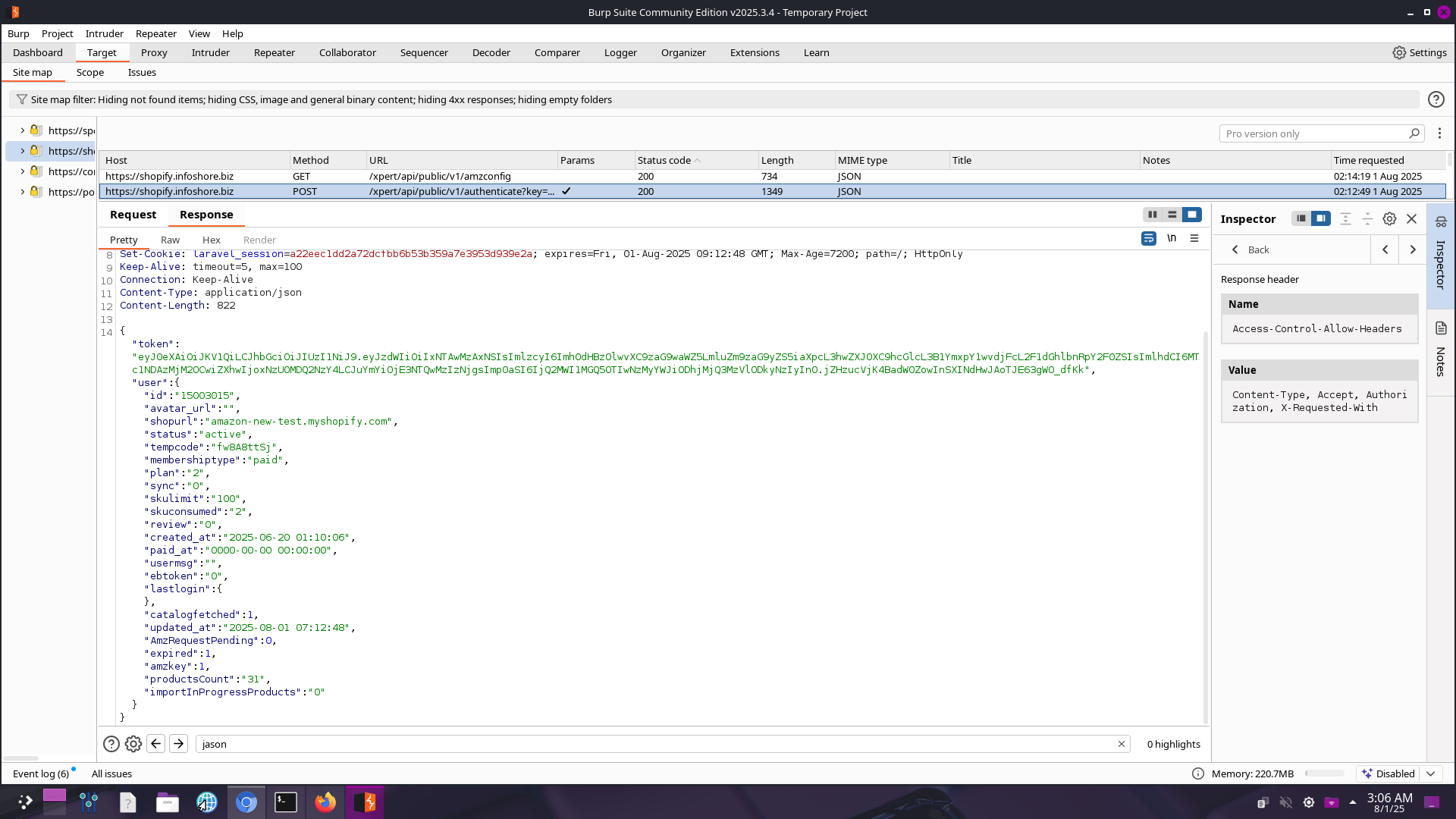The width and height of the screenshot is (1456, 819).
Task: Open search help icon in response footer
Action: (111, 744)
